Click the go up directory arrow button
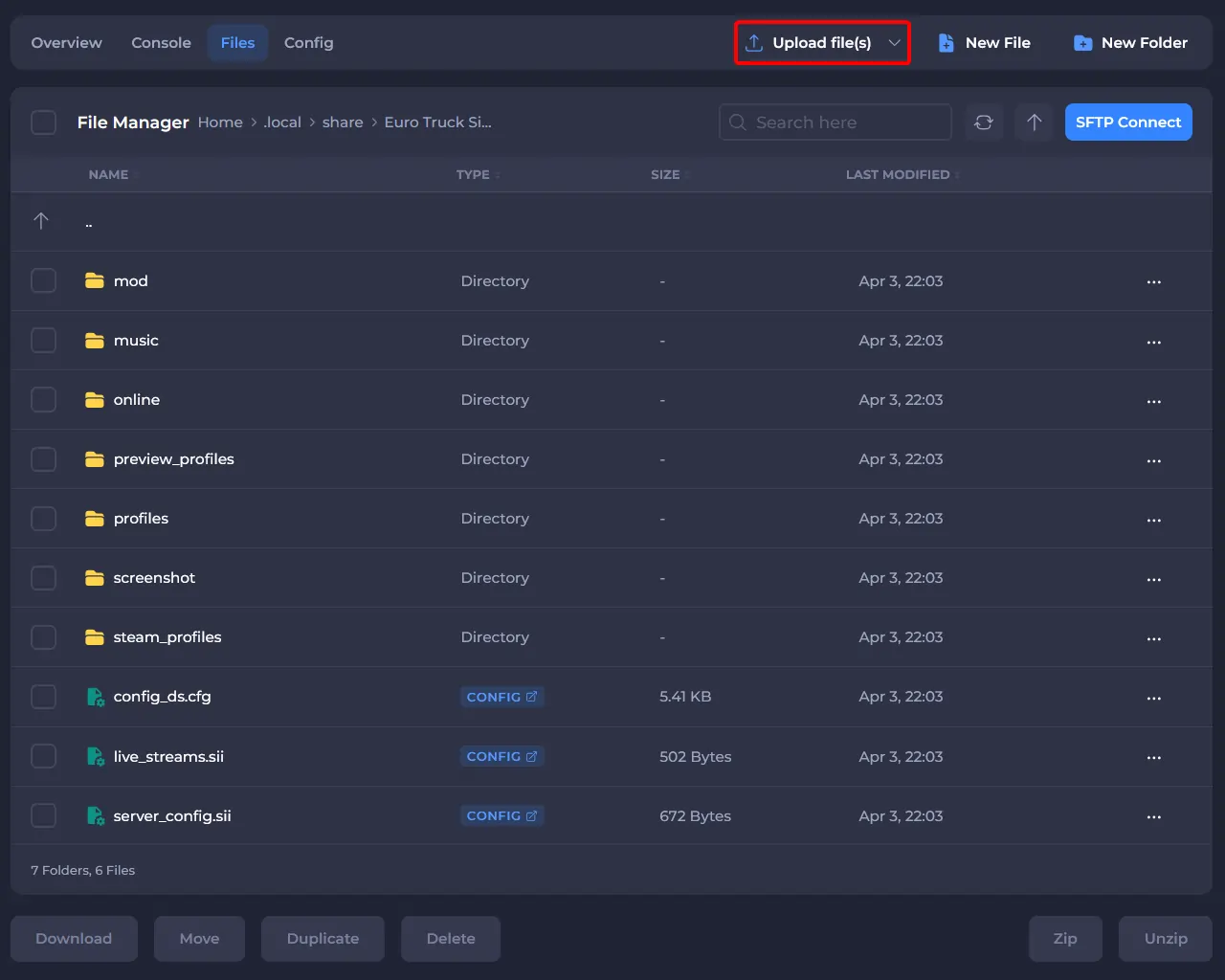The width and height of the screenshot is (1225, 980). click(1034, 122)
